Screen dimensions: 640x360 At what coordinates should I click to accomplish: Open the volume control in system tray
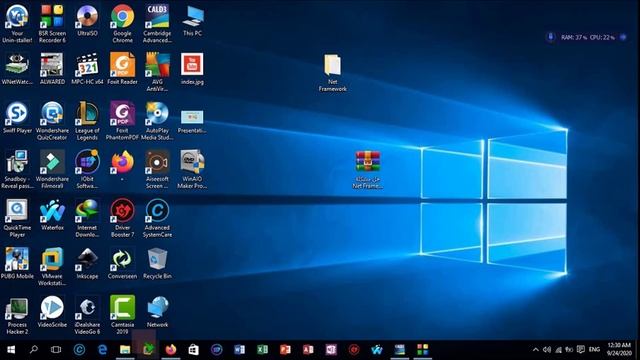click(547, 350)
